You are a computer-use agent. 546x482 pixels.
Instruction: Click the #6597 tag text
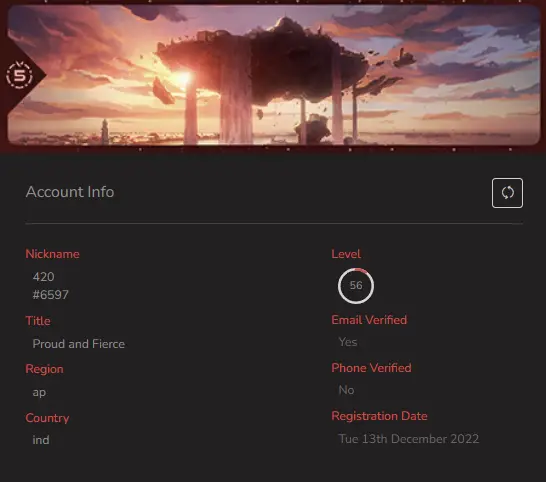pos(50,295)
